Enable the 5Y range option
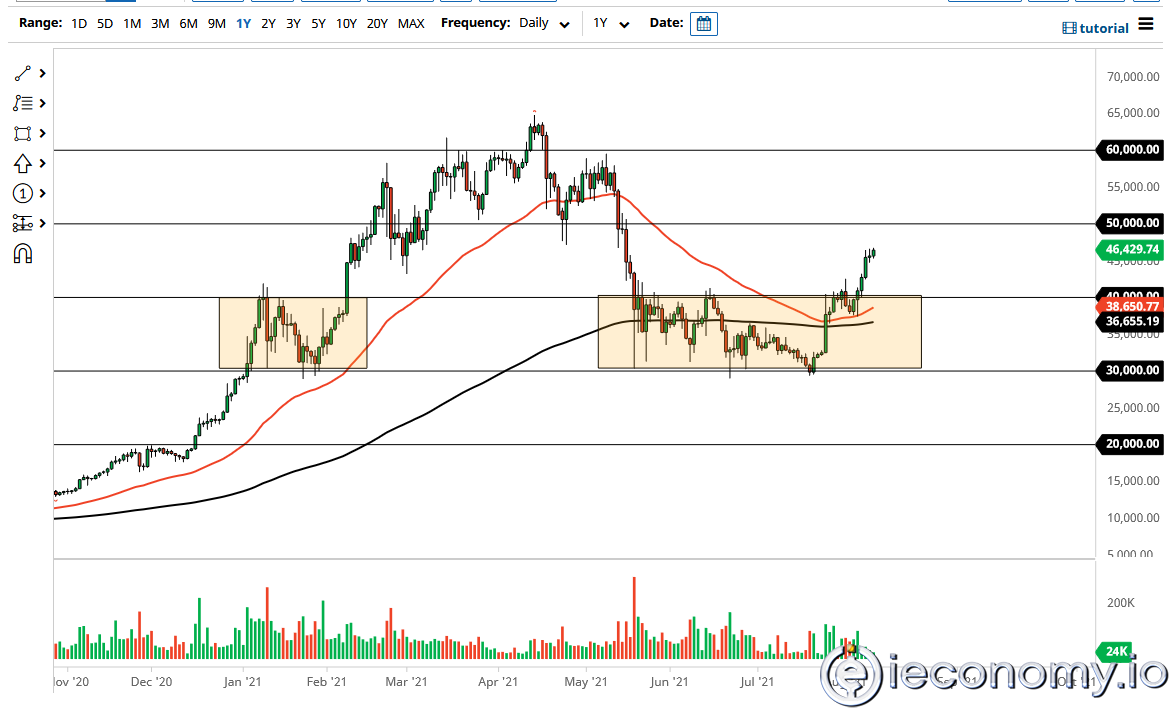The height and width of the screenshot is (708, 1170). point(317,23)
